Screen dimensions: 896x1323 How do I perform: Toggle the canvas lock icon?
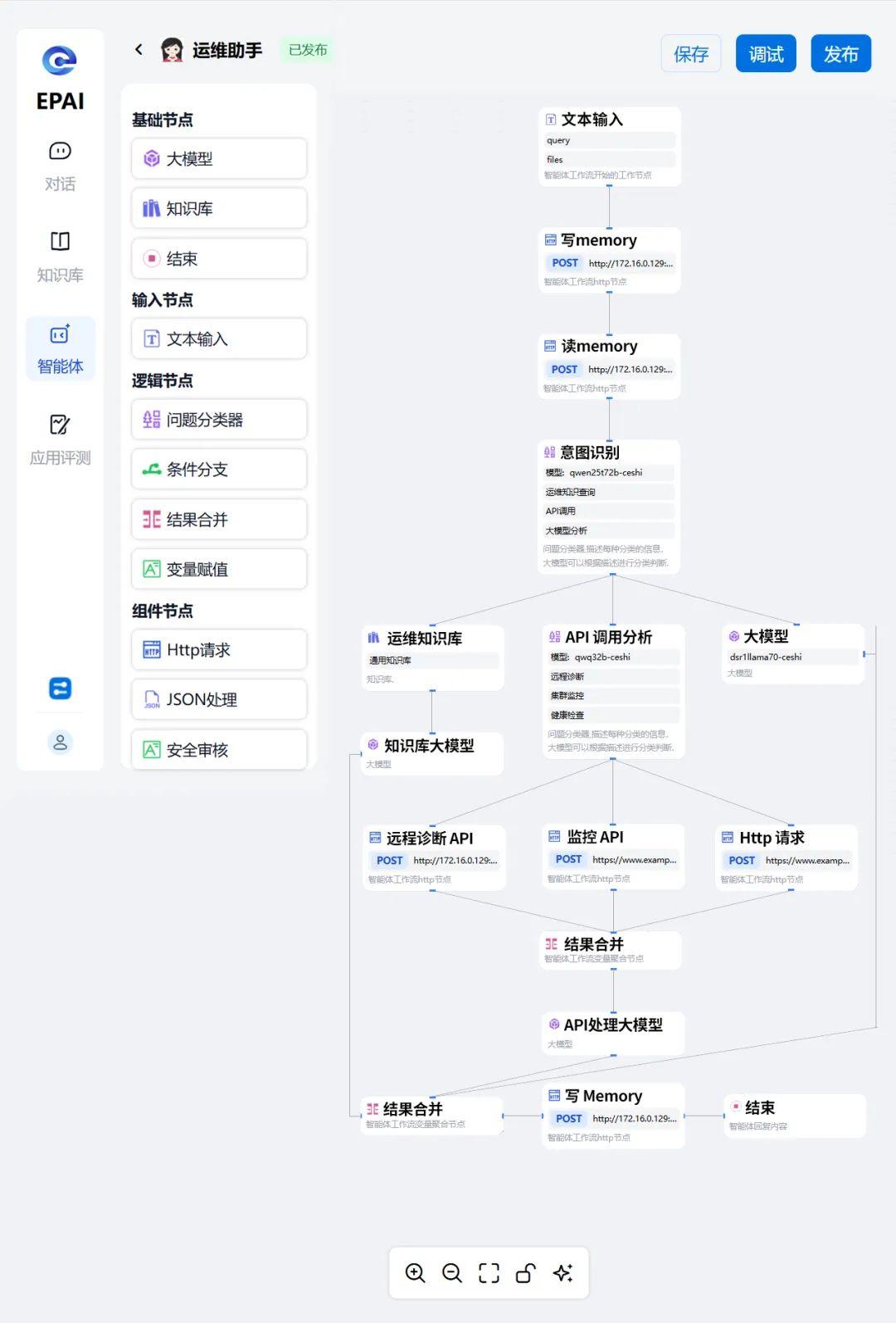coord(526,1272)
